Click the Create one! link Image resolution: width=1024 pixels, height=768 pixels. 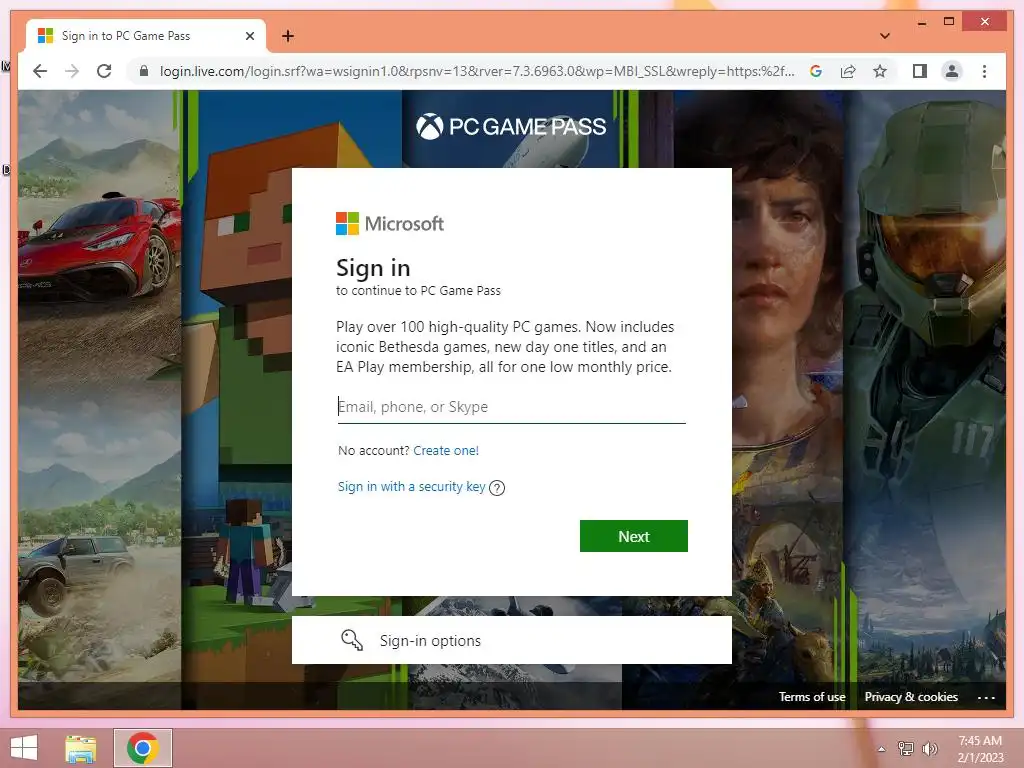[446, 451]
